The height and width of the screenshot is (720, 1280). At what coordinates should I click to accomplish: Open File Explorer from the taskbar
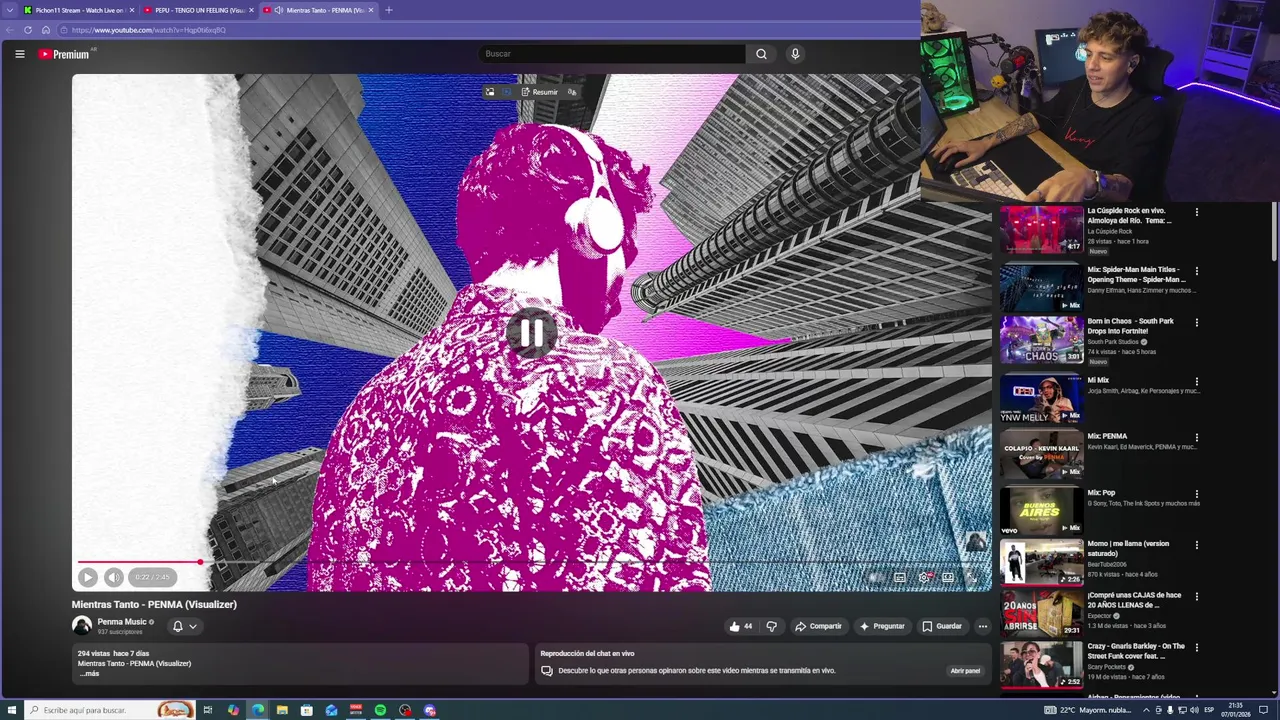[x=282, y=710]
